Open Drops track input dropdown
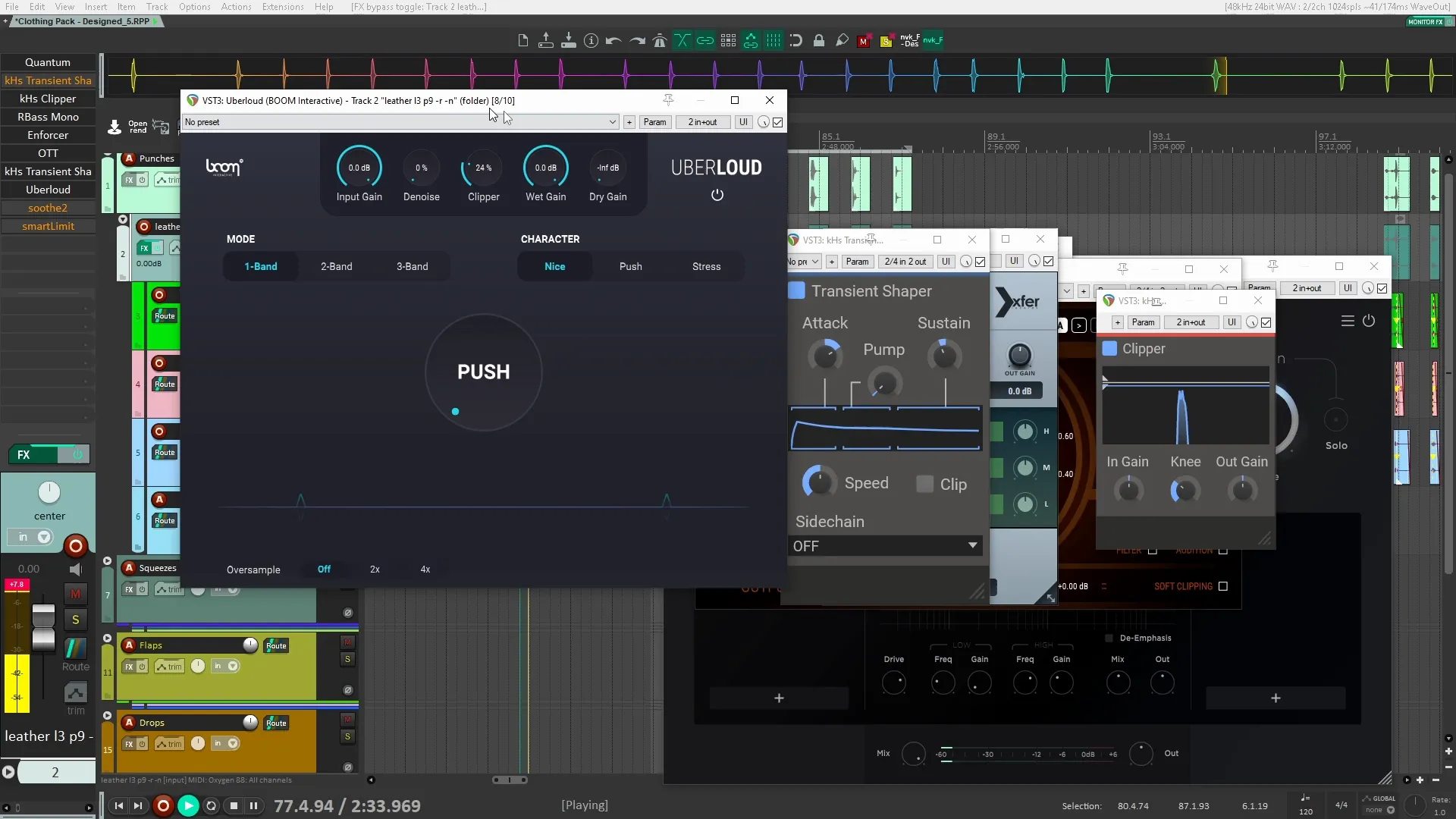The width and height of the screenshot is (1456, 819). pyautogui.click(x=225, y=743)
